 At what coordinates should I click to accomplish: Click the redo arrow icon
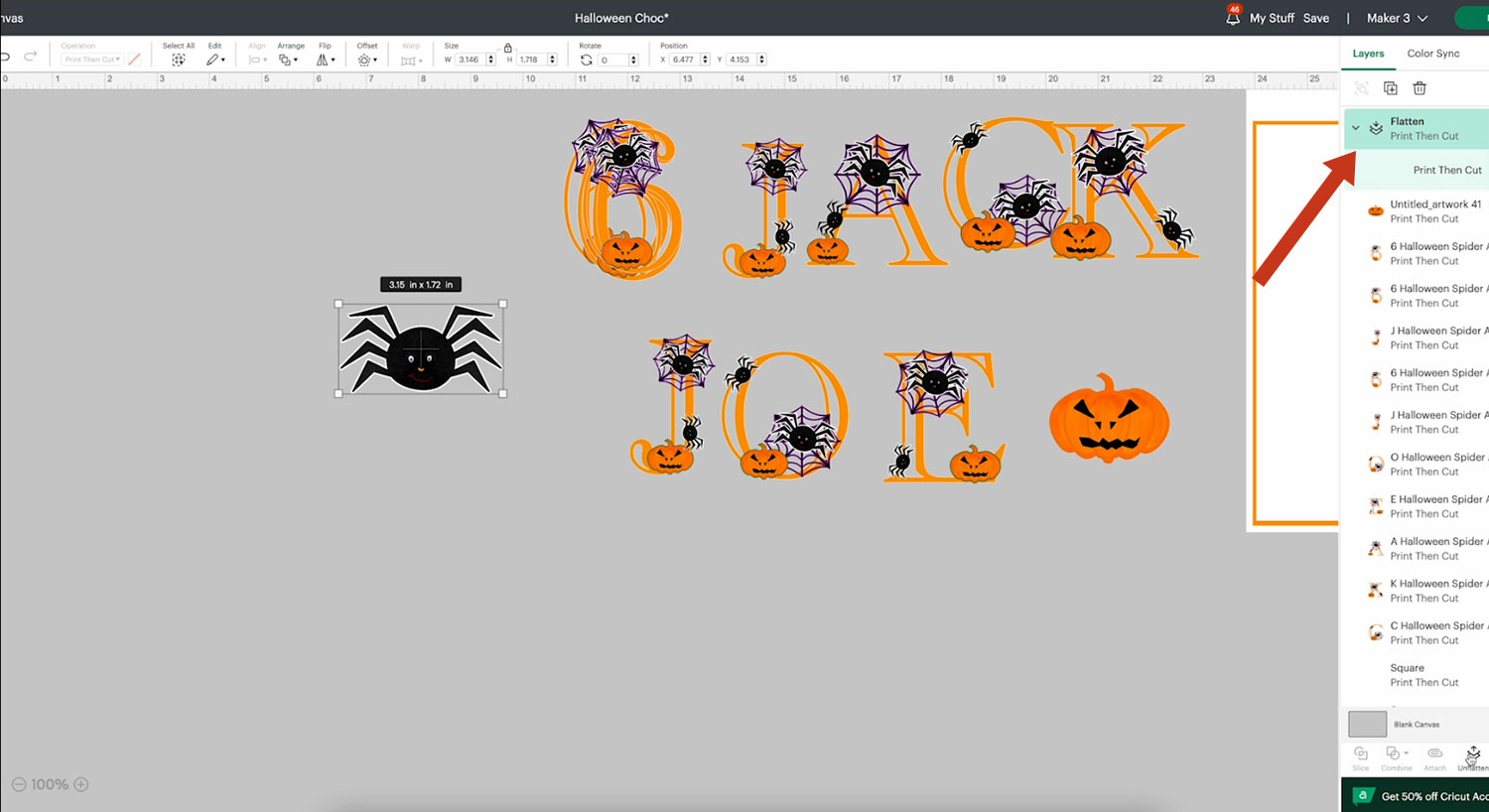tap(31, 57)
